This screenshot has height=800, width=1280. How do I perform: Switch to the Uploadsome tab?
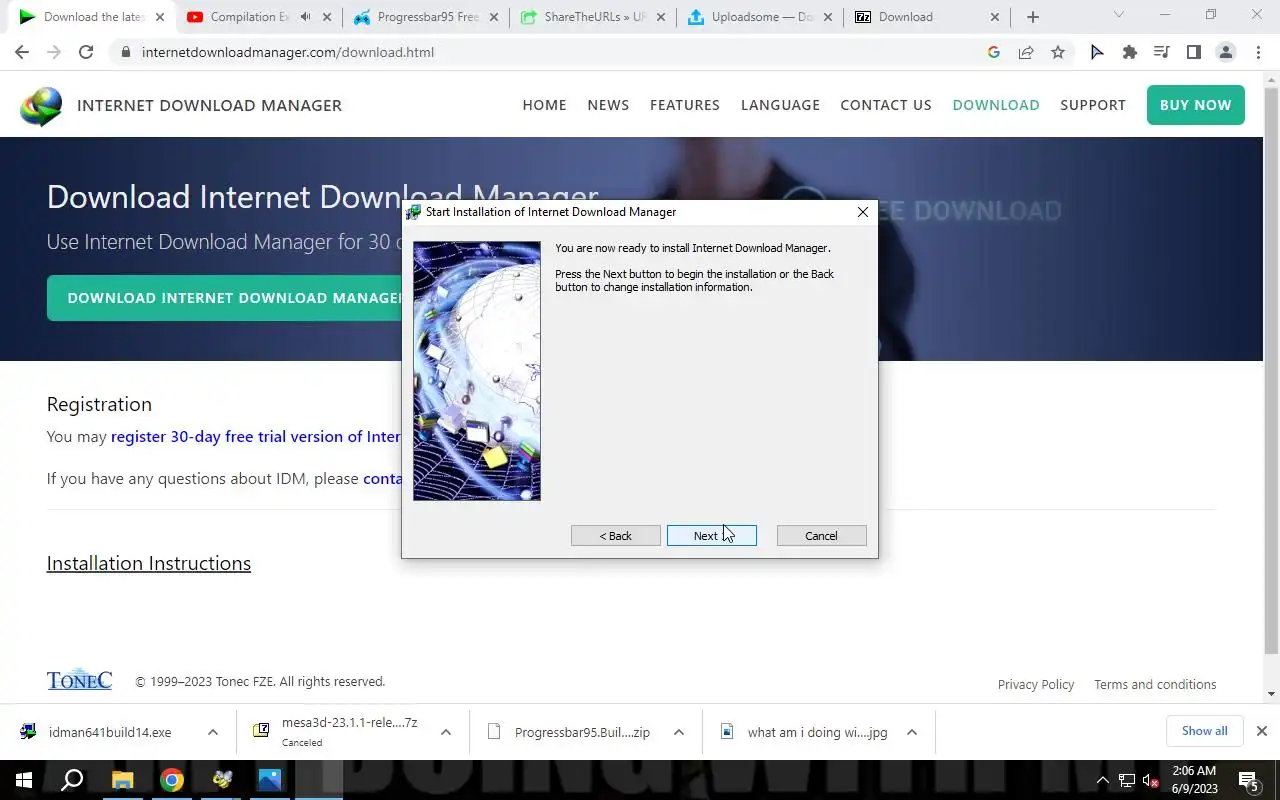tap(759, 17)
